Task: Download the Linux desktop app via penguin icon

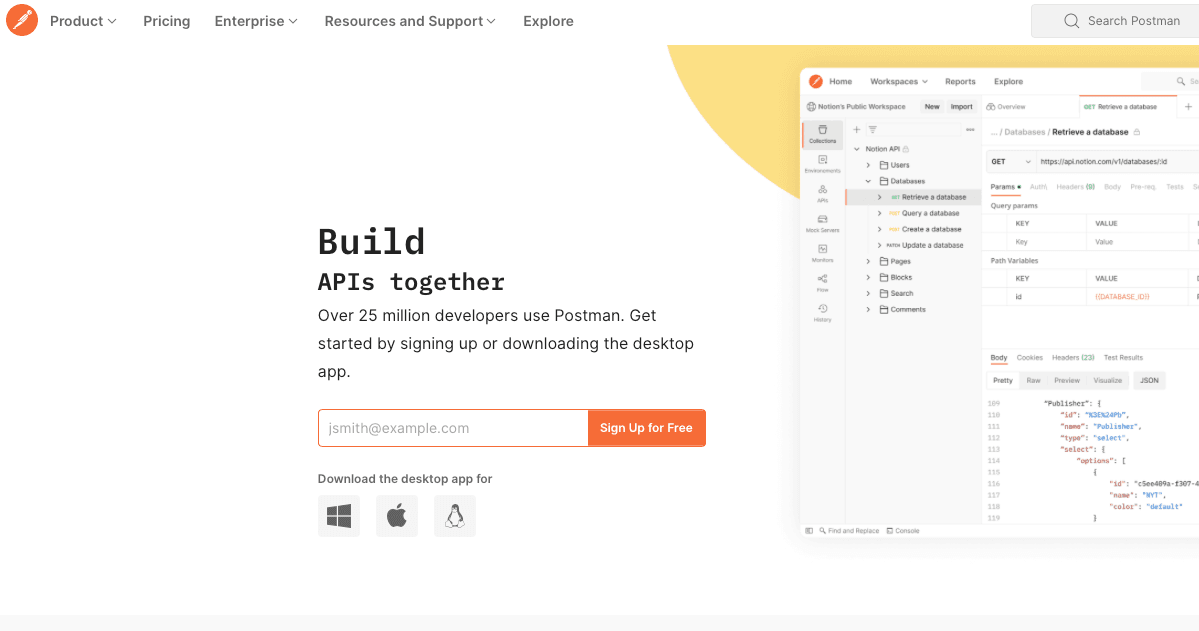Action: 455,516
